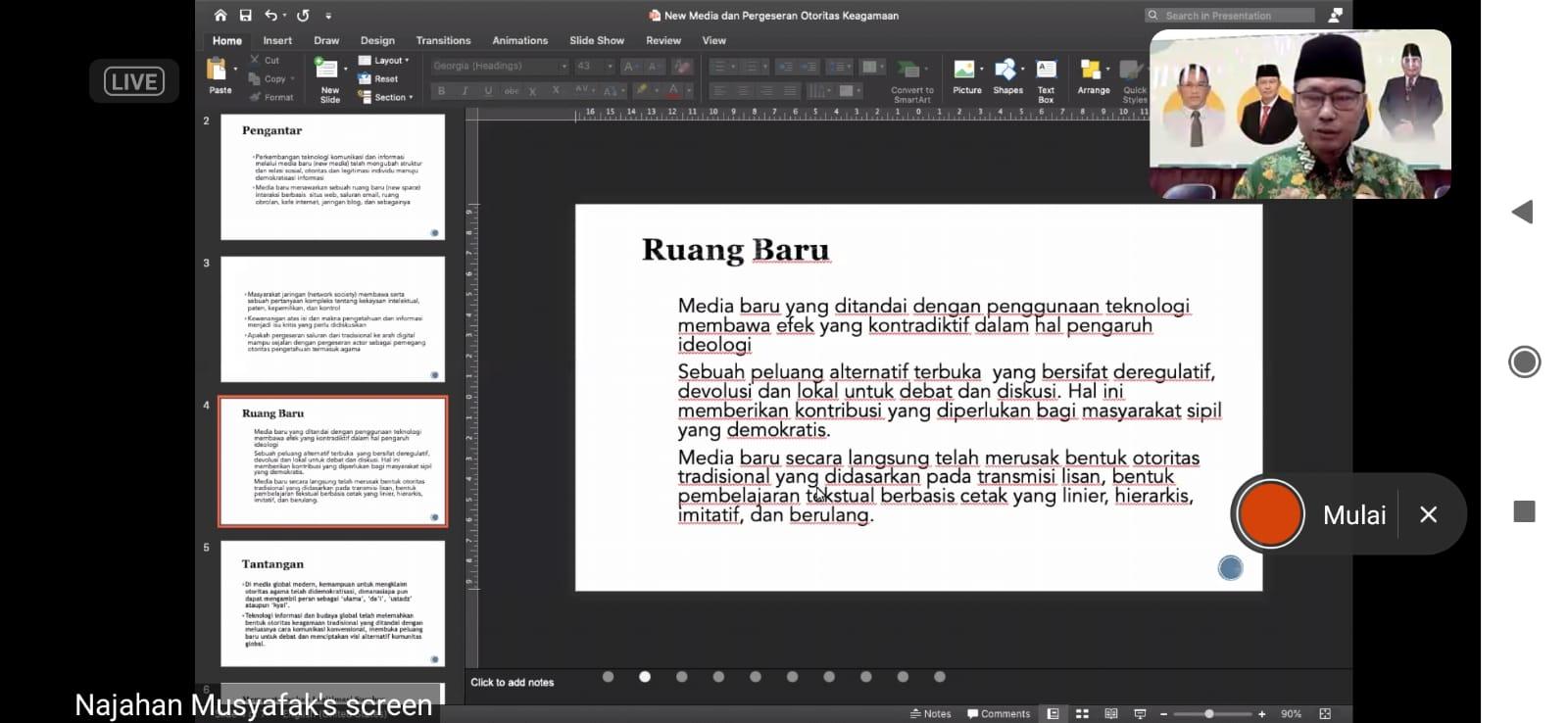Click the Paste clipboard icon

[218, 71]
